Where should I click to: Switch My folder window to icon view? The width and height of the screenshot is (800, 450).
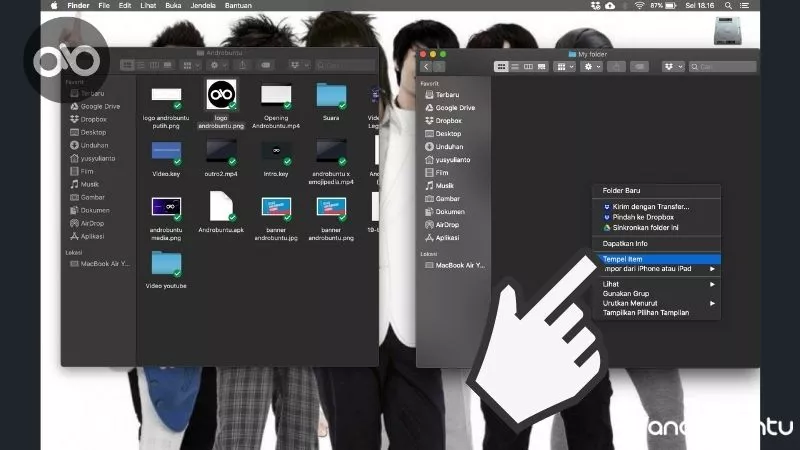[x=501, y=67]
